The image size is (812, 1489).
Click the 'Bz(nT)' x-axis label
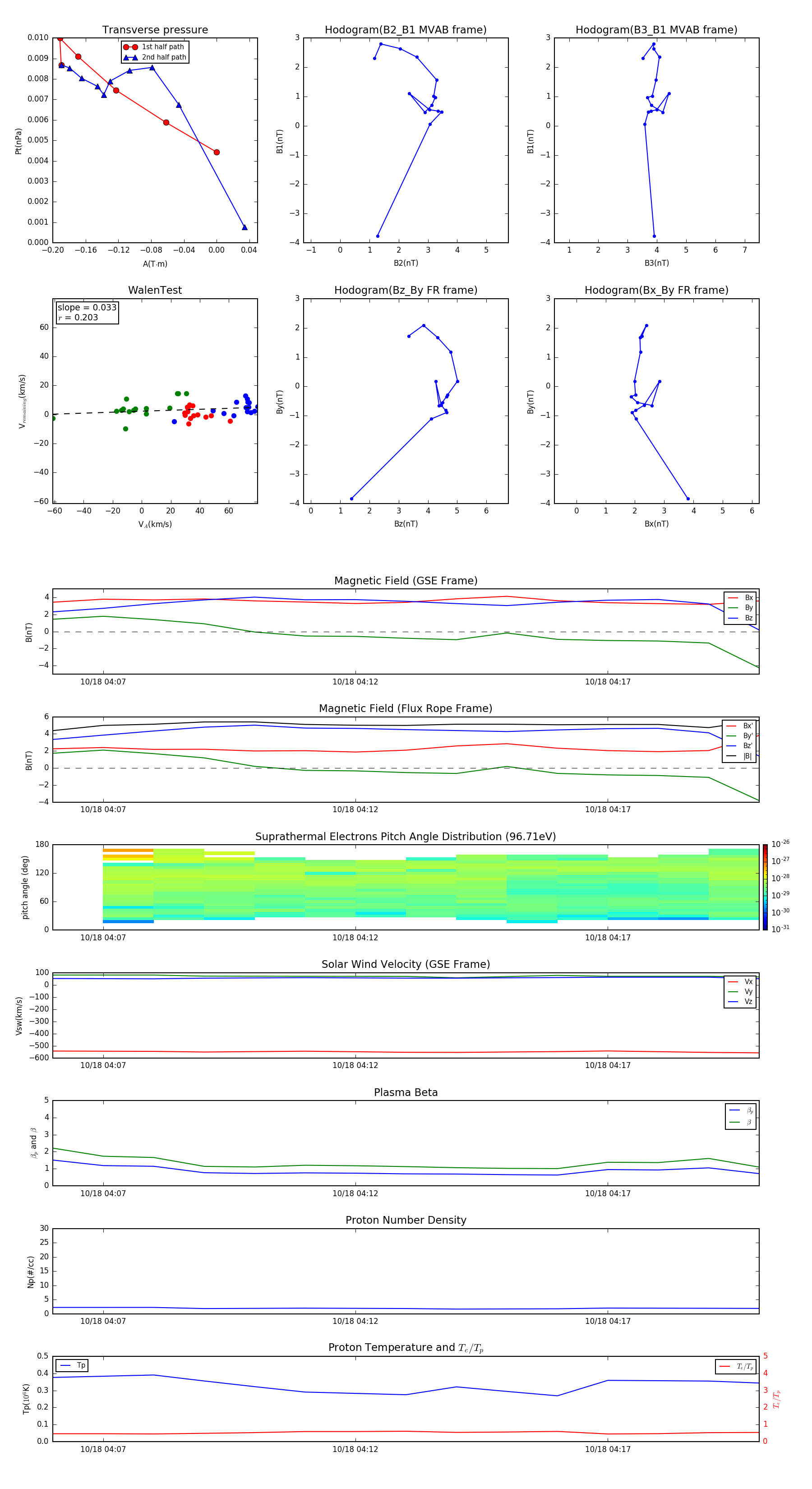406,524
